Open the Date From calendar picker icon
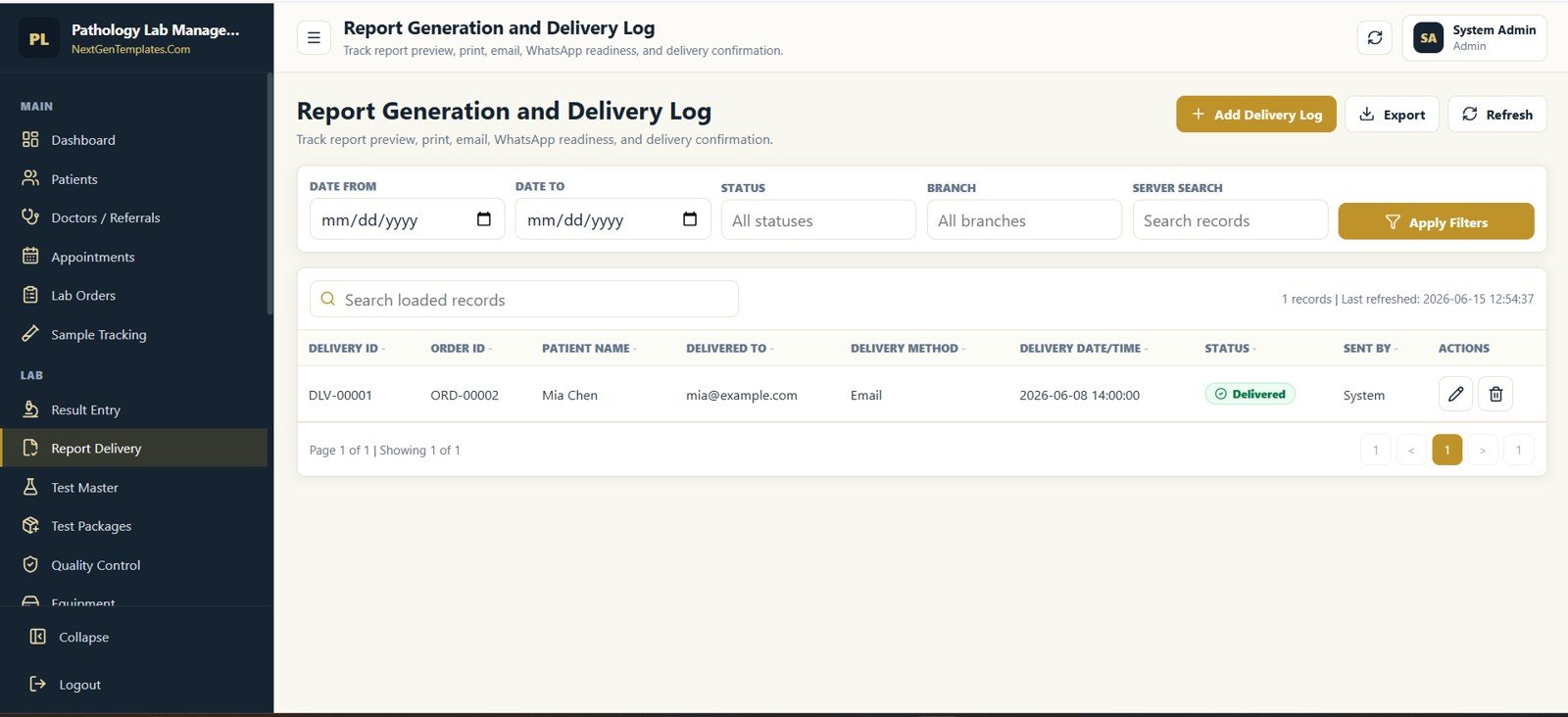 click(x=483, y=219)
